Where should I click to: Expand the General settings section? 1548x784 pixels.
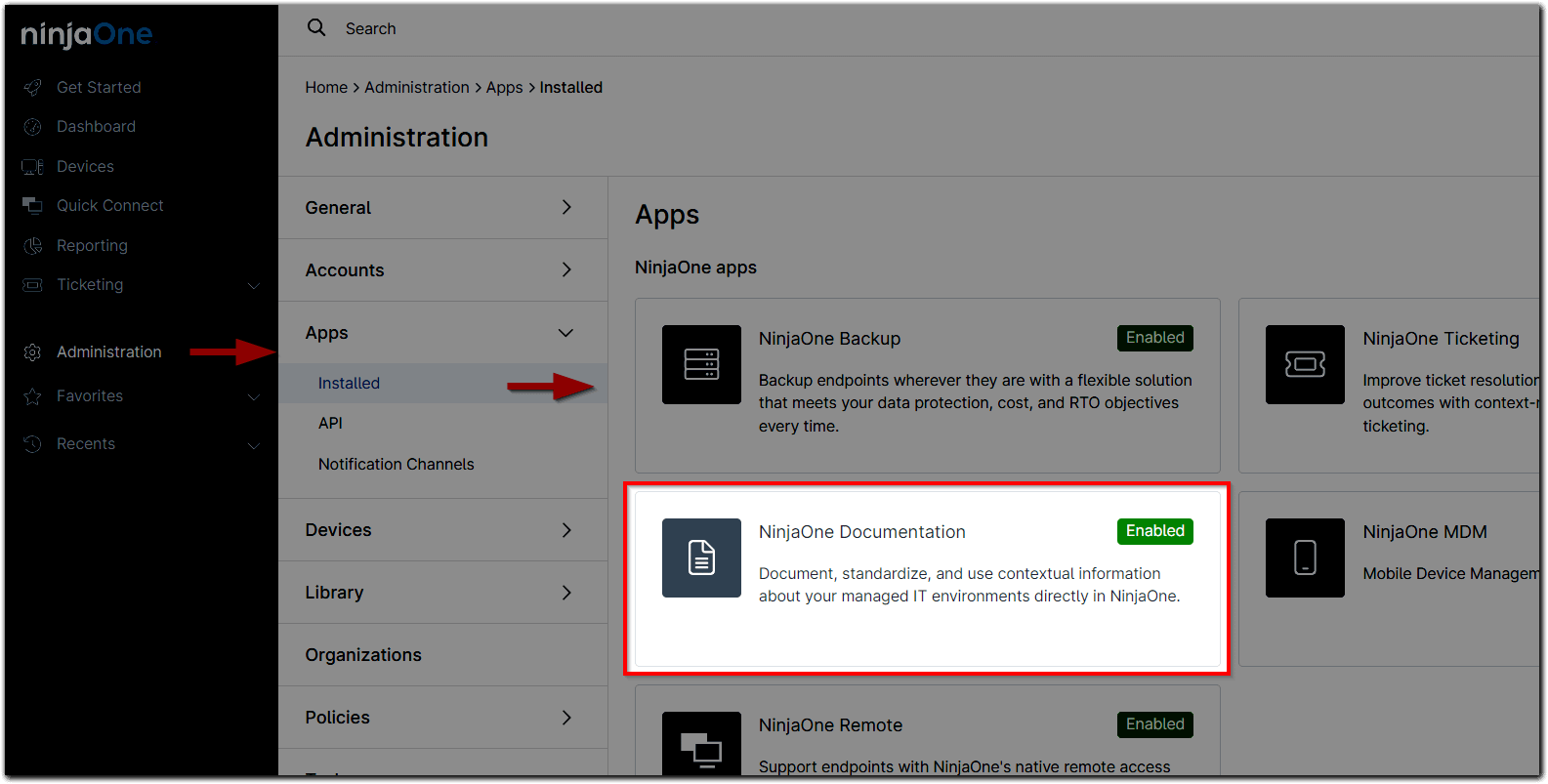click(x=442, y=208)
